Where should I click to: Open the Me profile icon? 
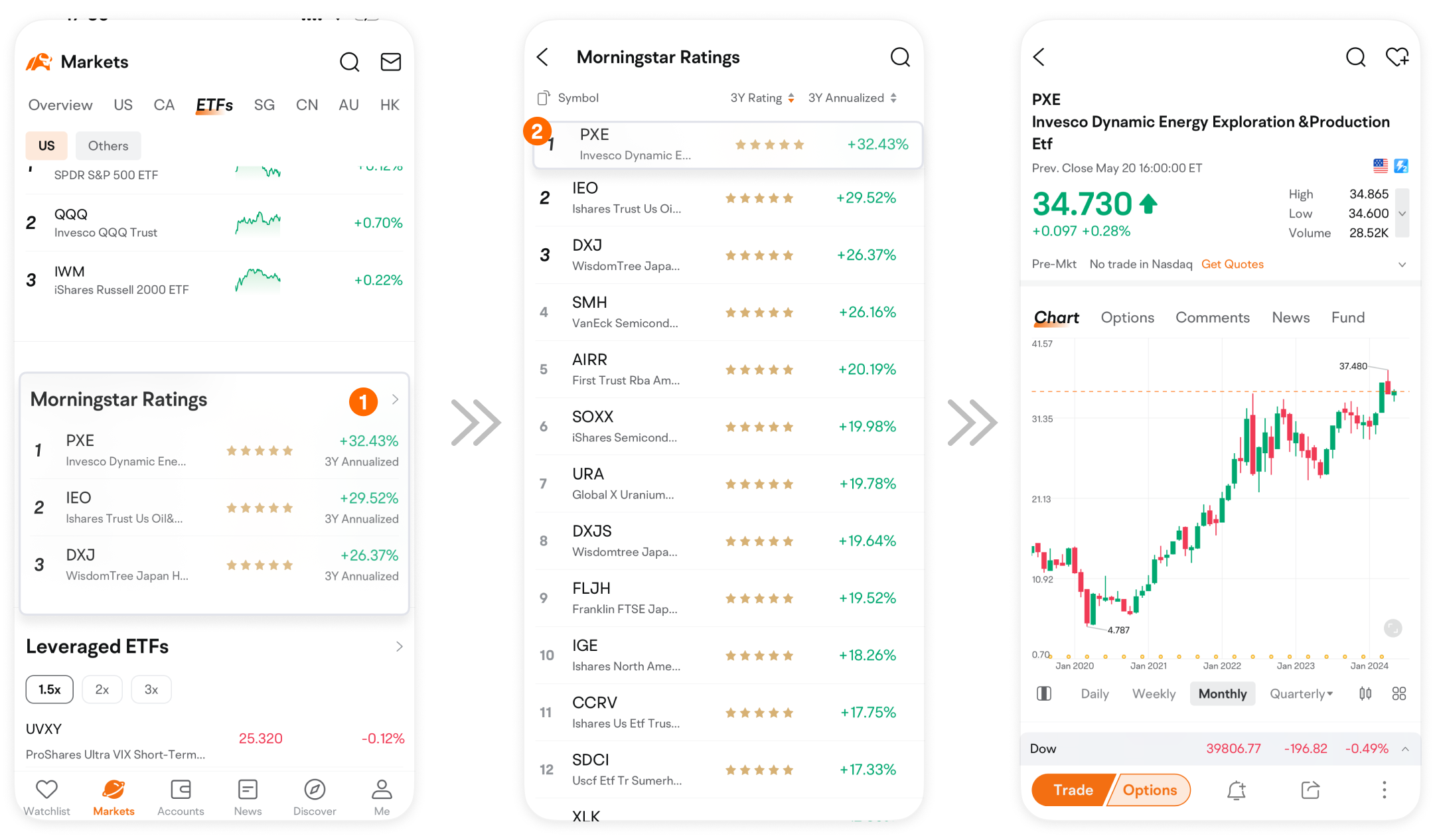coord(382,790)
